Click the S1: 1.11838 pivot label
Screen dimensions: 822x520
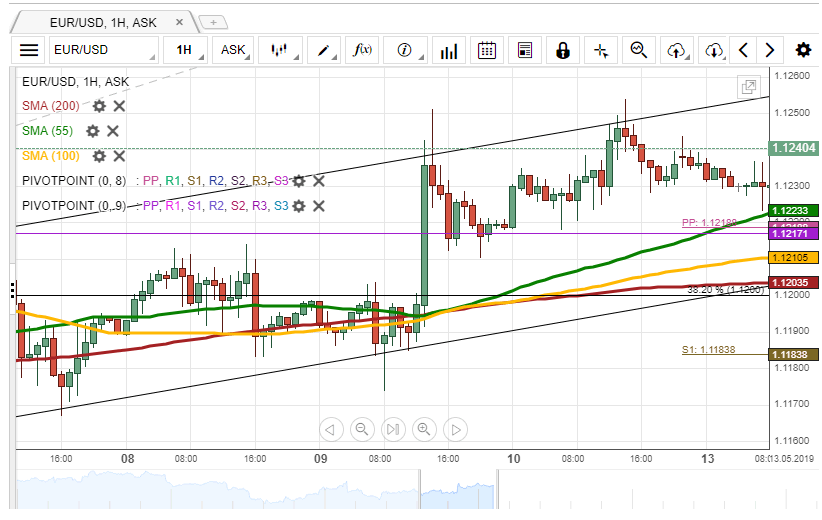tap(709, 350)
